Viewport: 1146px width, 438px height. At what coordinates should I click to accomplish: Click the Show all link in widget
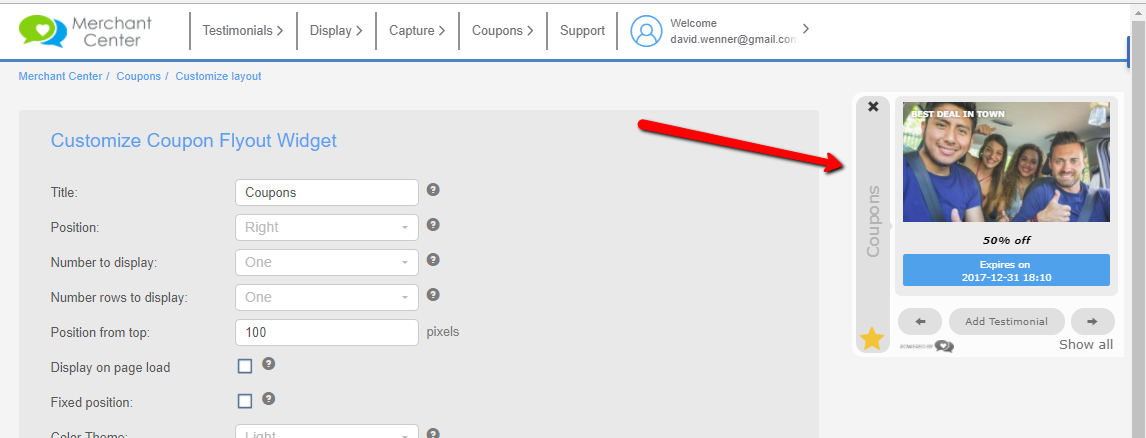[1086, 345]
